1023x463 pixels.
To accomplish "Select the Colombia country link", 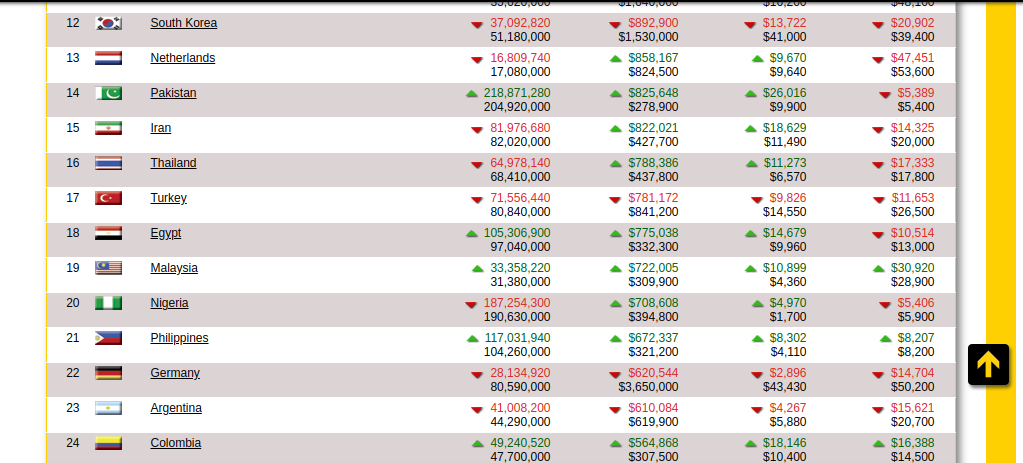I will [x=175, y=443].
